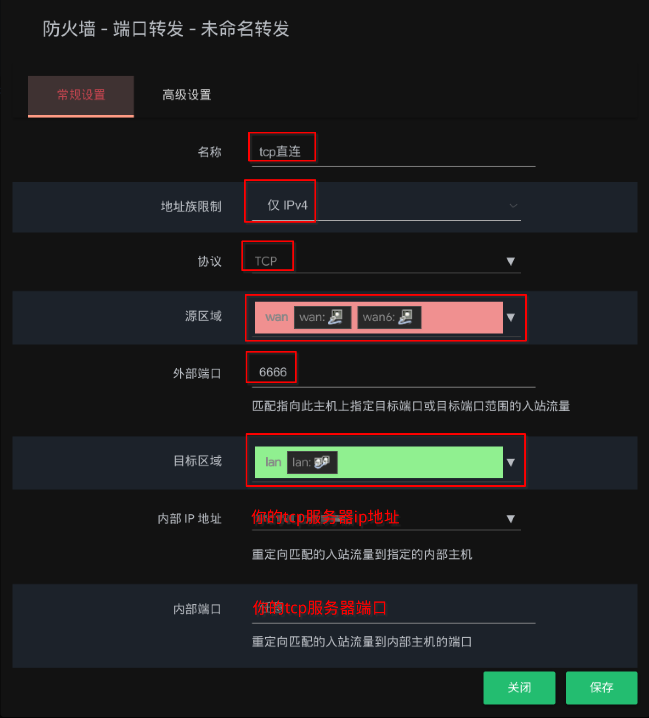Click the green 关闭 button
This screenshot has height=718, width=649.
click(519, 687)
